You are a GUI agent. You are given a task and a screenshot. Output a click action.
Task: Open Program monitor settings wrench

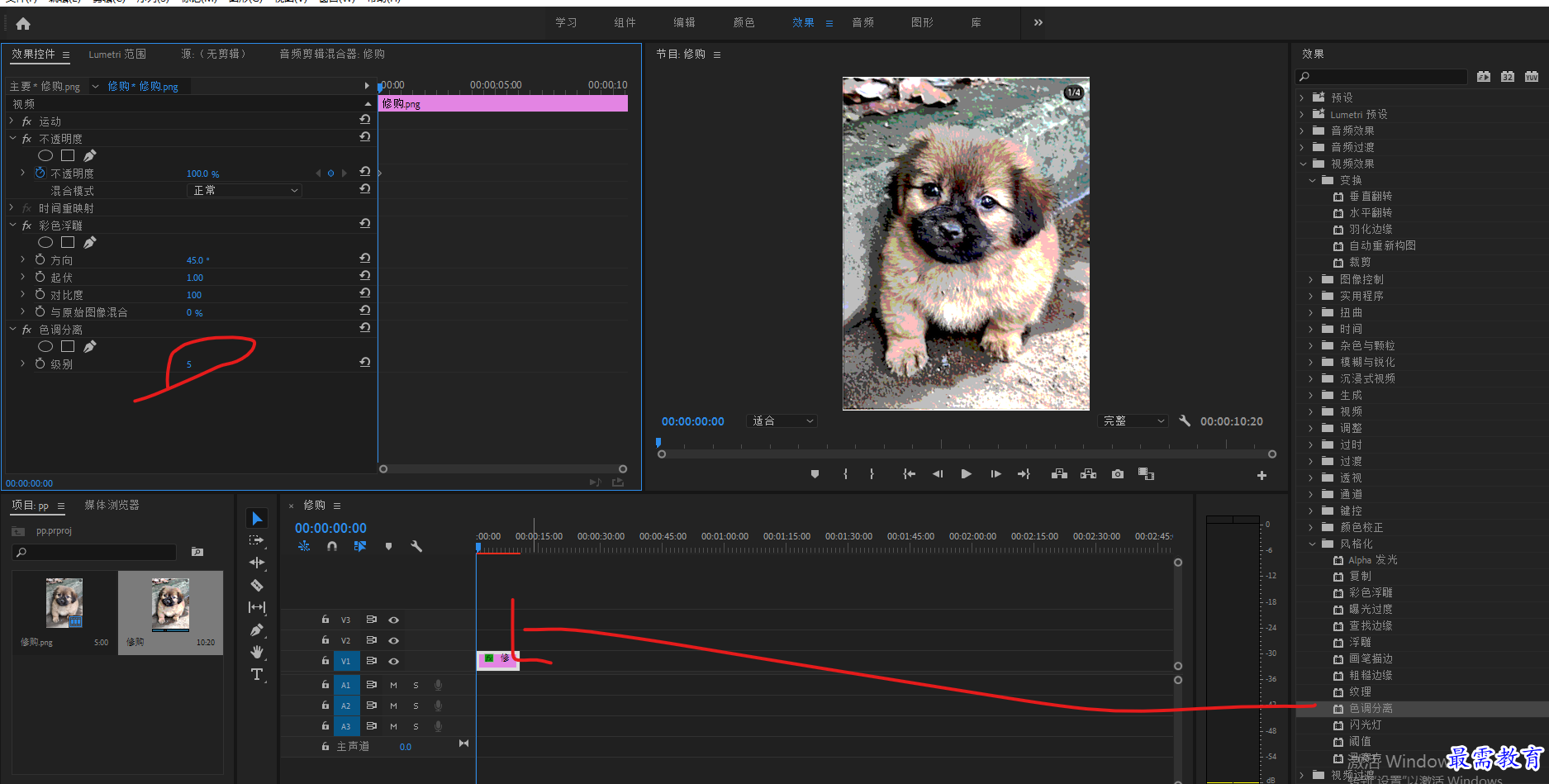[x=1185, y=421]
